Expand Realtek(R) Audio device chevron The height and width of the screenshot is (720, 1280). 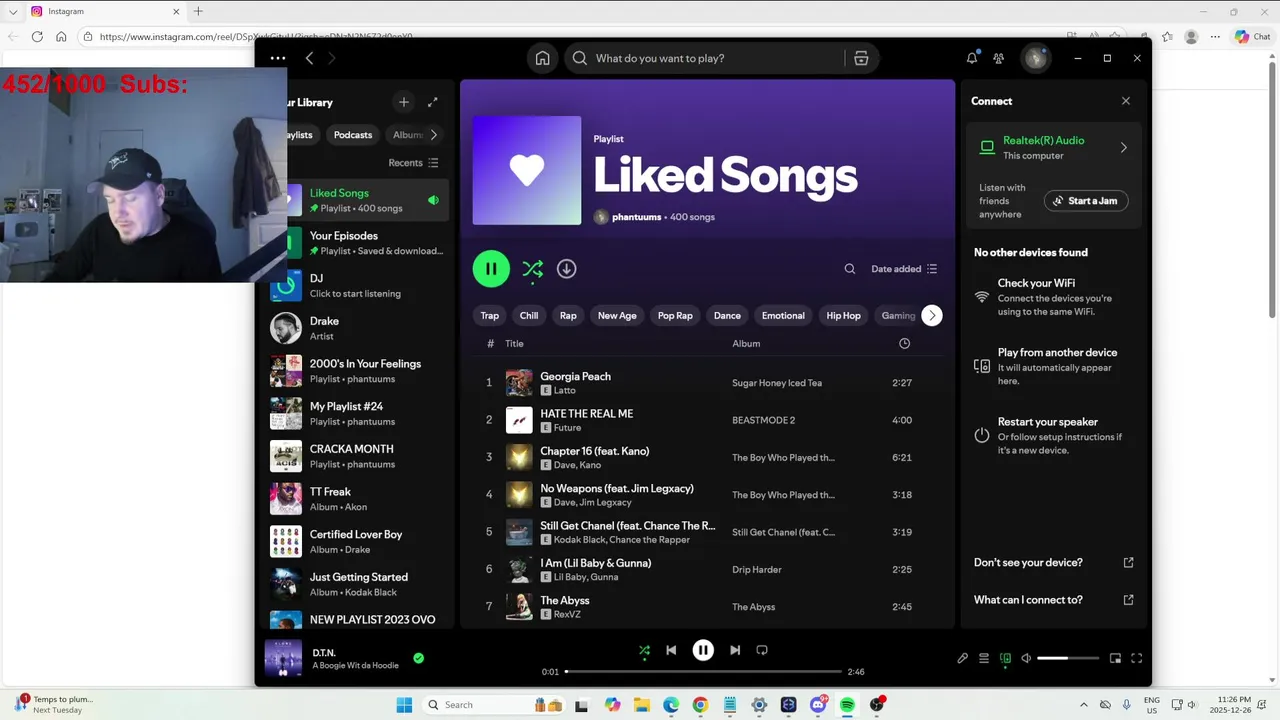[1123, 148]
